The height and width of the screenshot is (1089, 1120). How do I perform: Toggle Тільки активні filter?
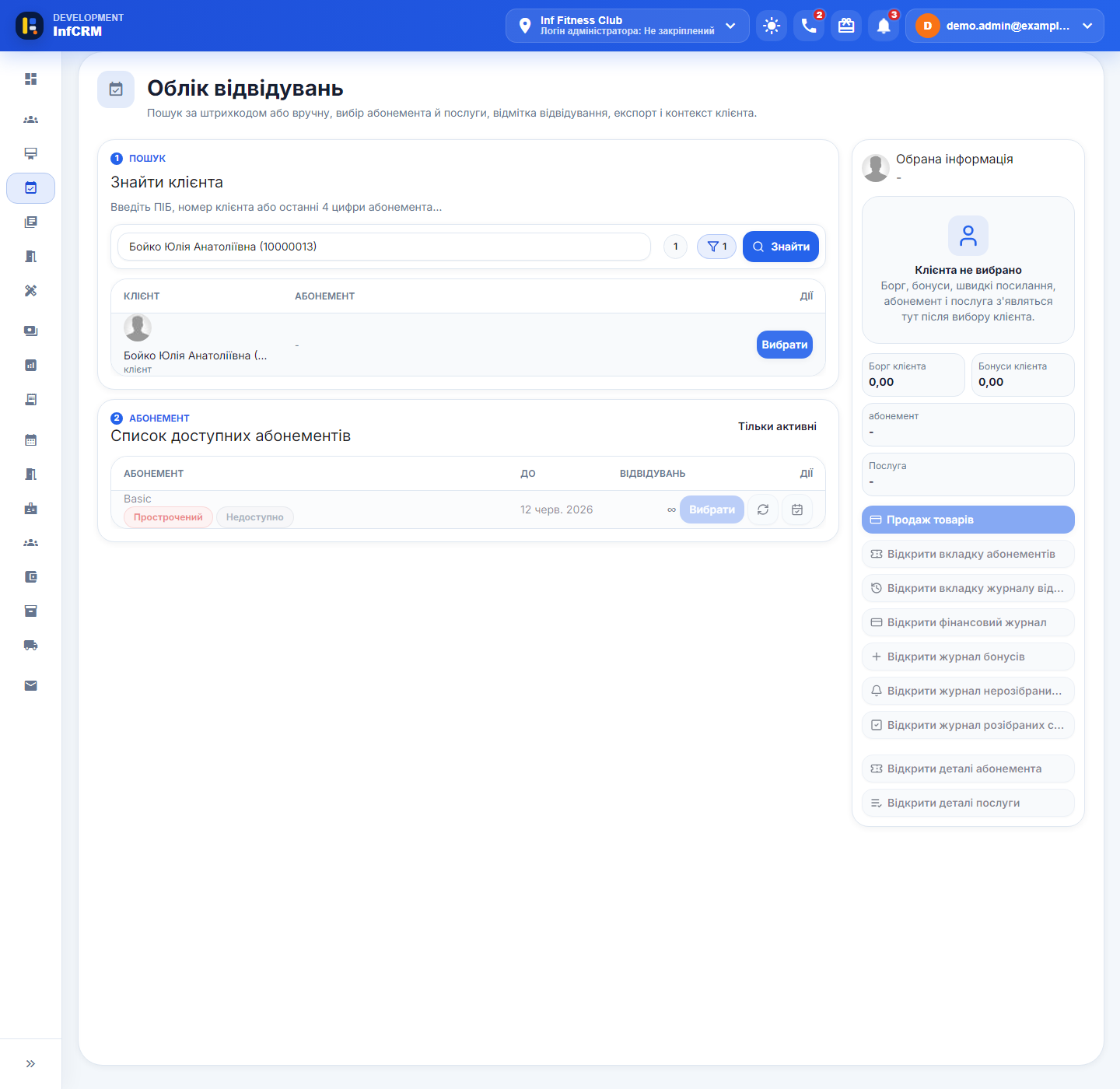click(777, 426)
